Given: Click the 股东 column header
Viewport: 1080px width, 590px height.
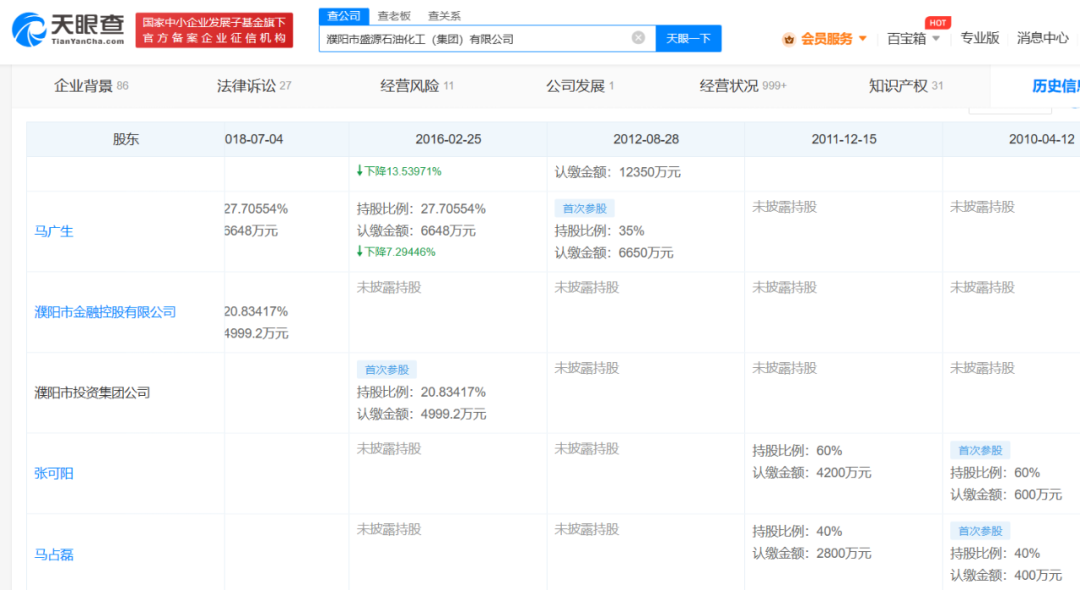Looking at the screenshot, I should (125, 139).
